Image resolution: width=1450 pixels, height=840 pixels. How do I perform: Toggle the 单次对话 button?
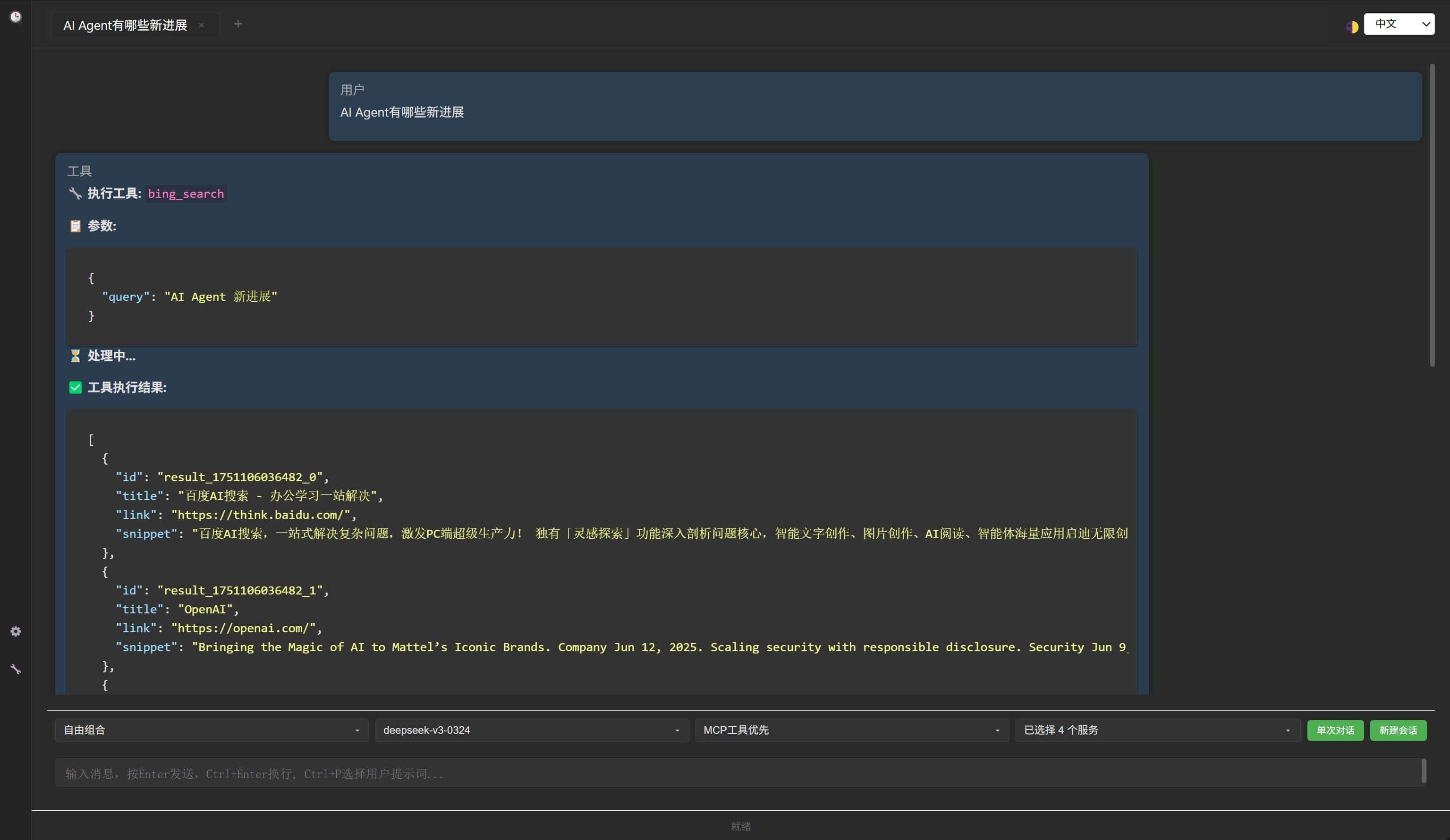(1335, 730)
